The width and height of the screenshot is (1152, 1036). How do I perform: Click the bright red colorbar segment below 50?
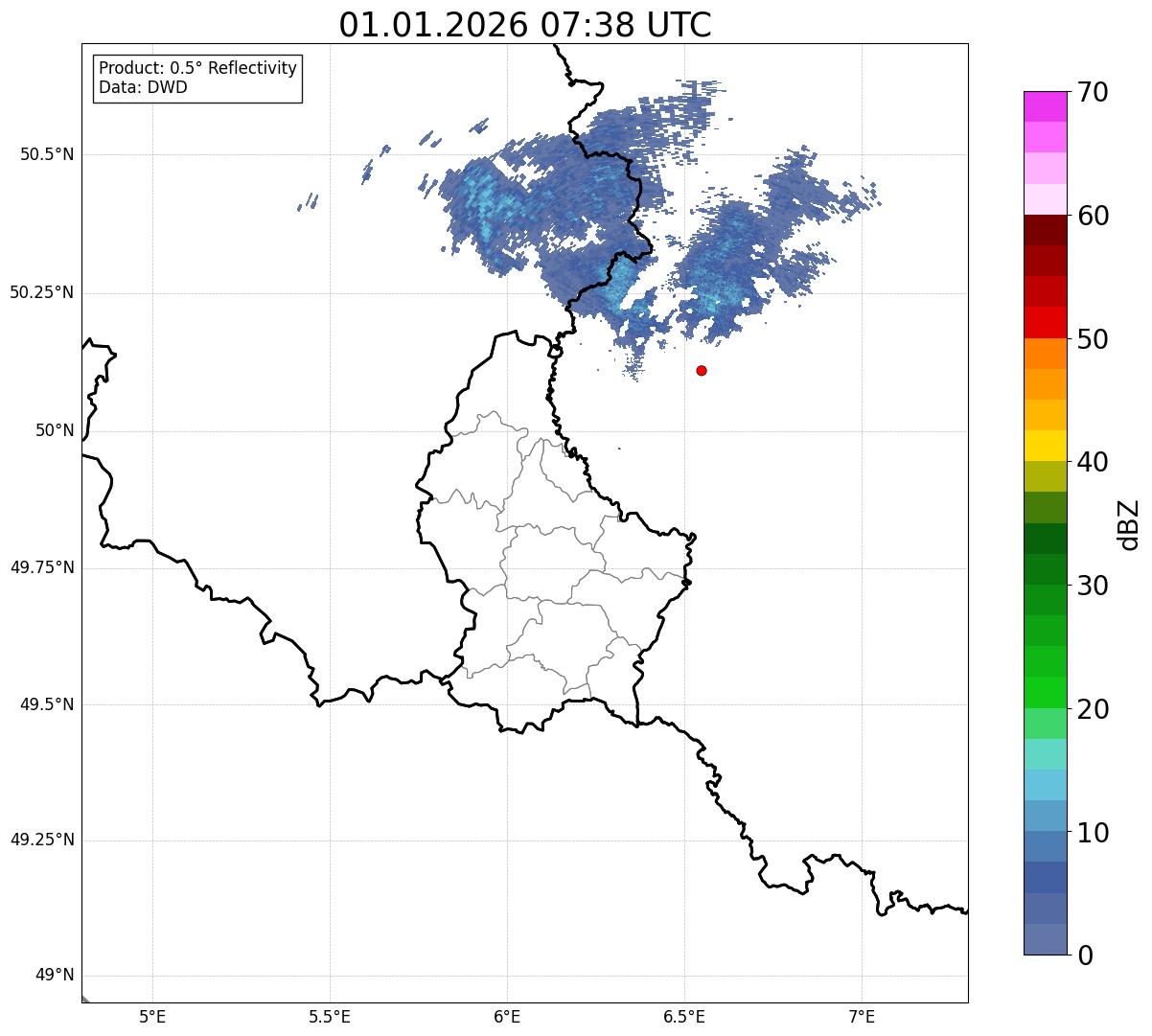[x=1045, y=322]
